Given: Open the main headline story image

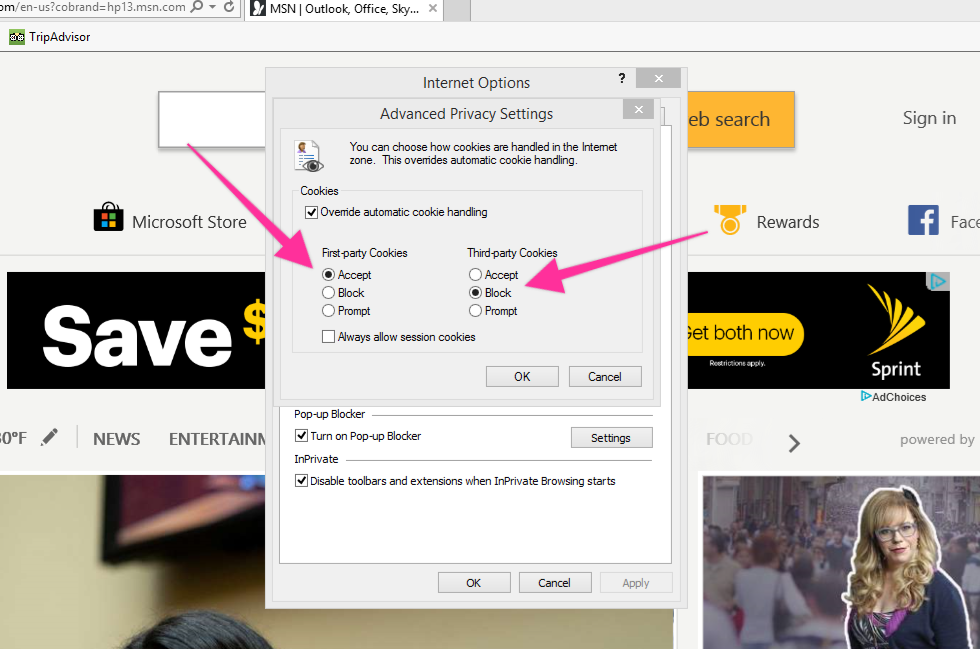Looking at the screenshot, I should tap(132, 562).
